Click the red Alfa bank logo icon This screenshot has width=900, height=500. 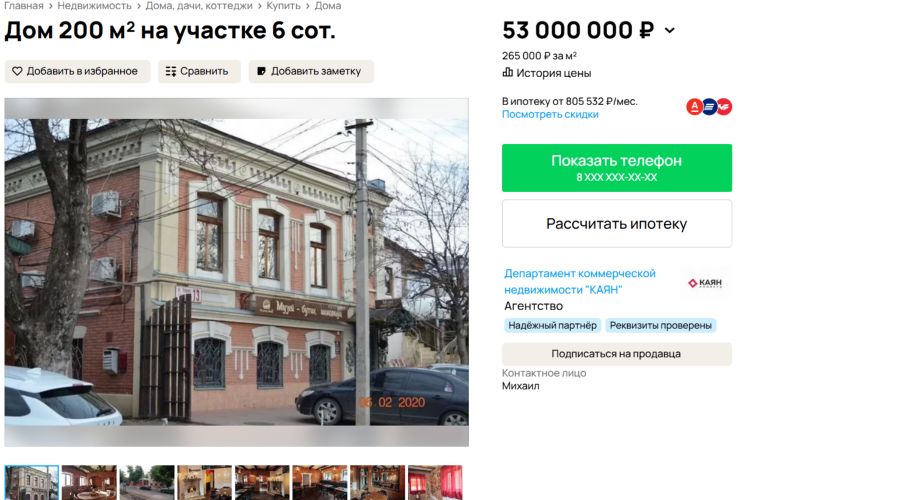pyautogui.click(x=695, y=107)
